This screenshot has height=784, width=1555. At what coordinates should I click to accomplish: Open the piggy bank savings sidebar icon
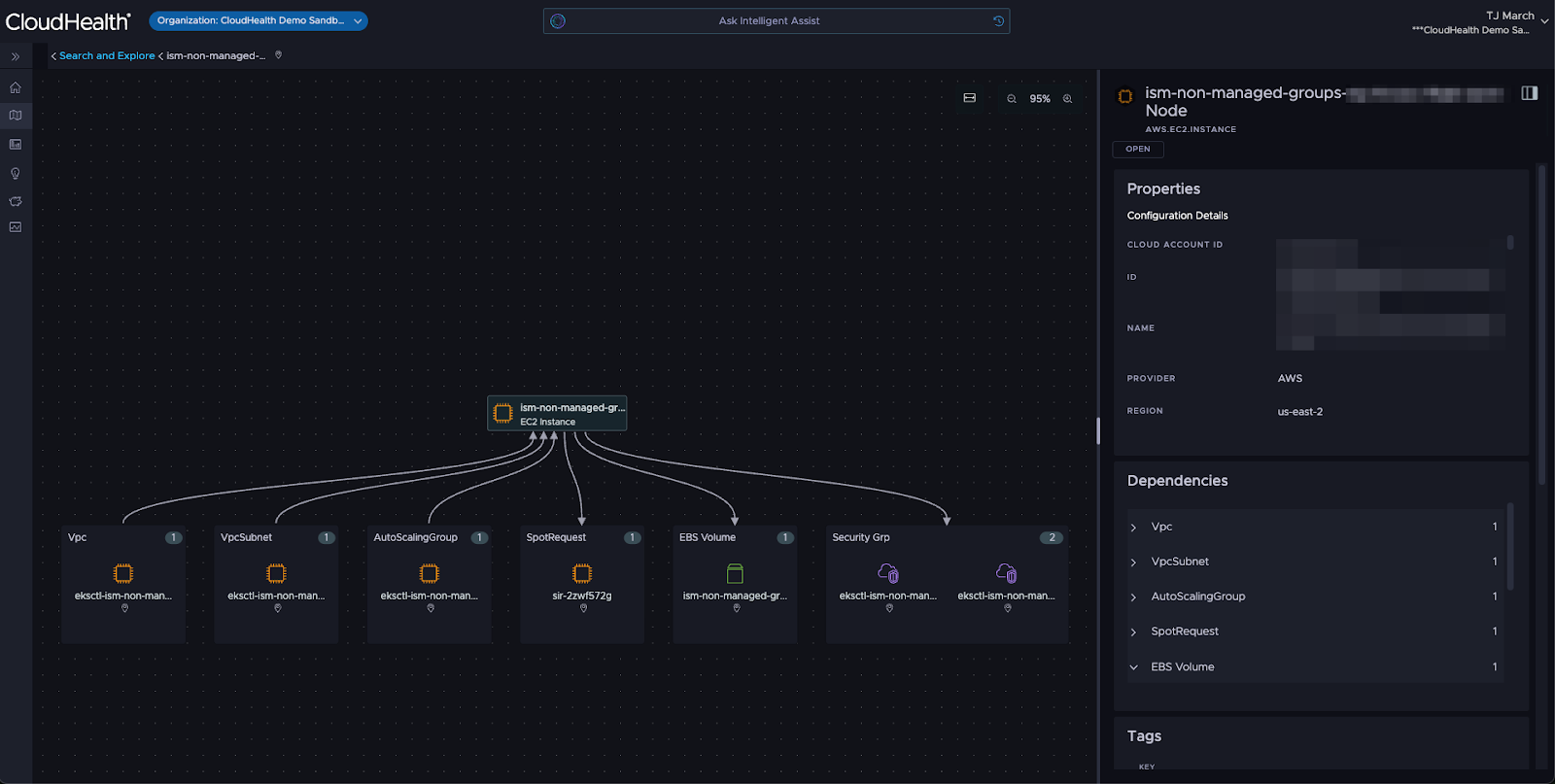pyautogui.click(x=16, y=201)
